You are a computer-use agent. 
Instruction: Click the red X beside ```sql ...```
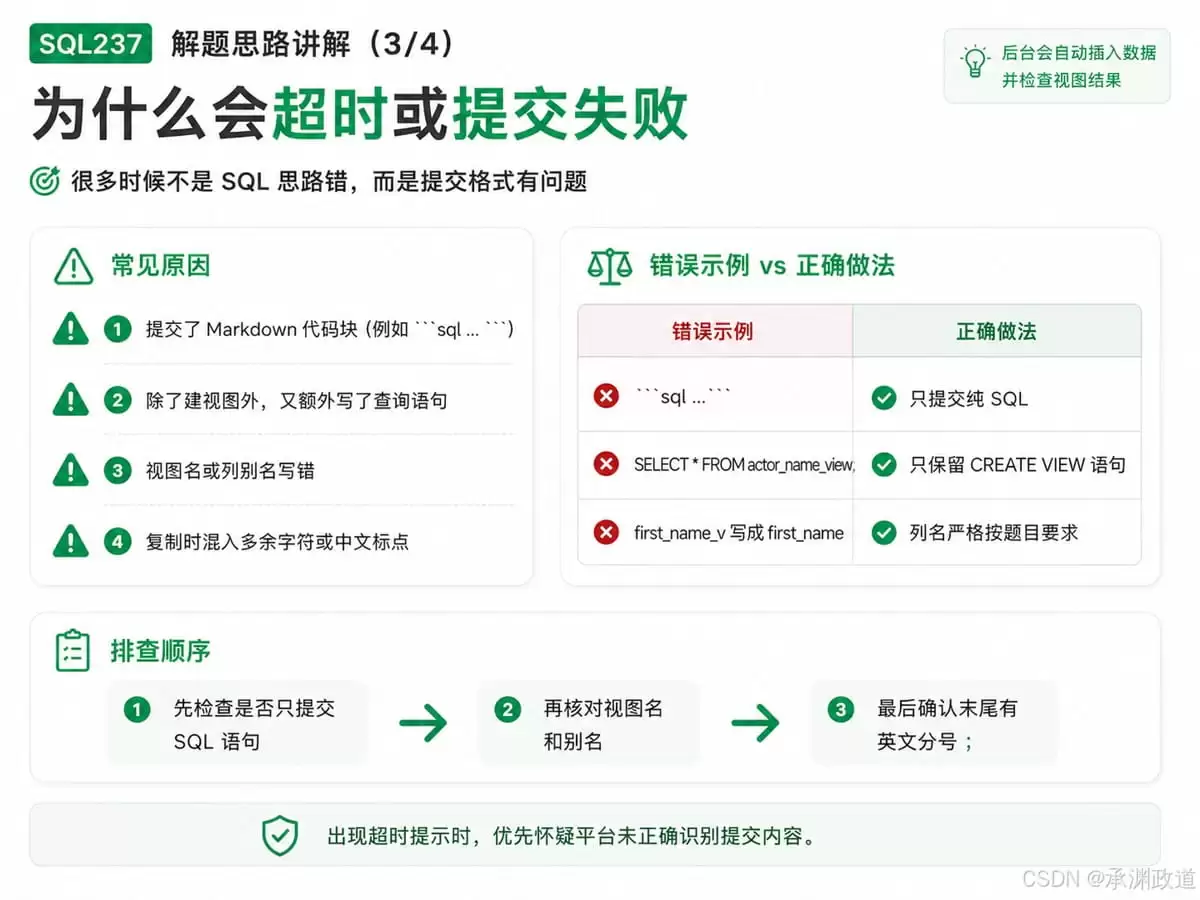coord(606,397)
